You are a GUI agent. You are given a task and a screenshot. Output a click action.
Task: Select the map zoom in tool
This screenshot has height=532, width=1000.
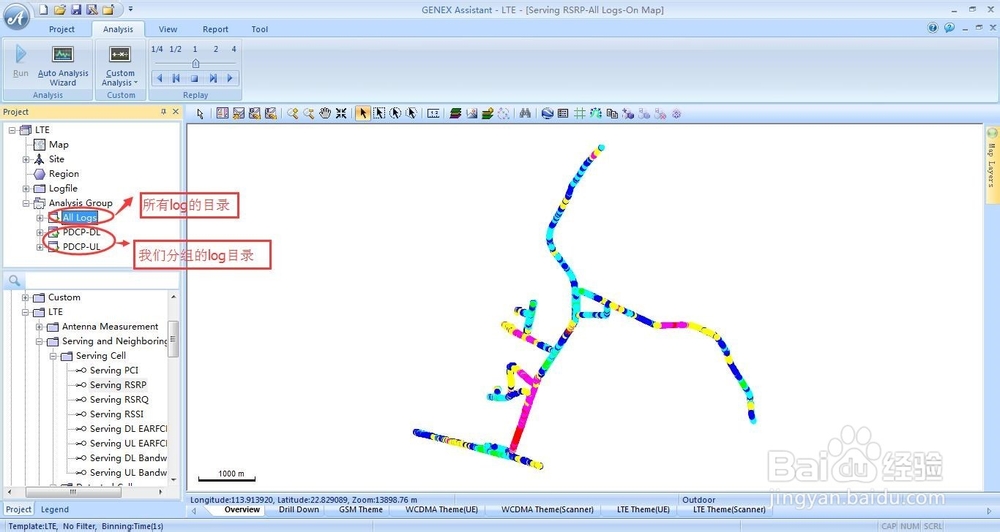[x=293, y=114]
